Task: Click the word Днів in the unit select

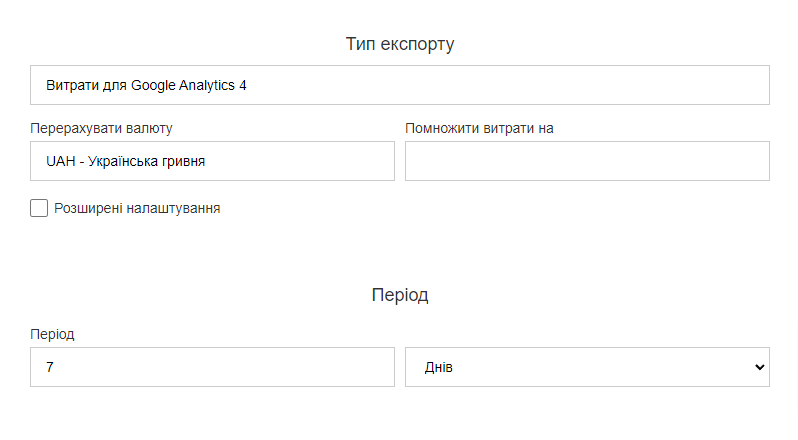Action: (439, 367)
